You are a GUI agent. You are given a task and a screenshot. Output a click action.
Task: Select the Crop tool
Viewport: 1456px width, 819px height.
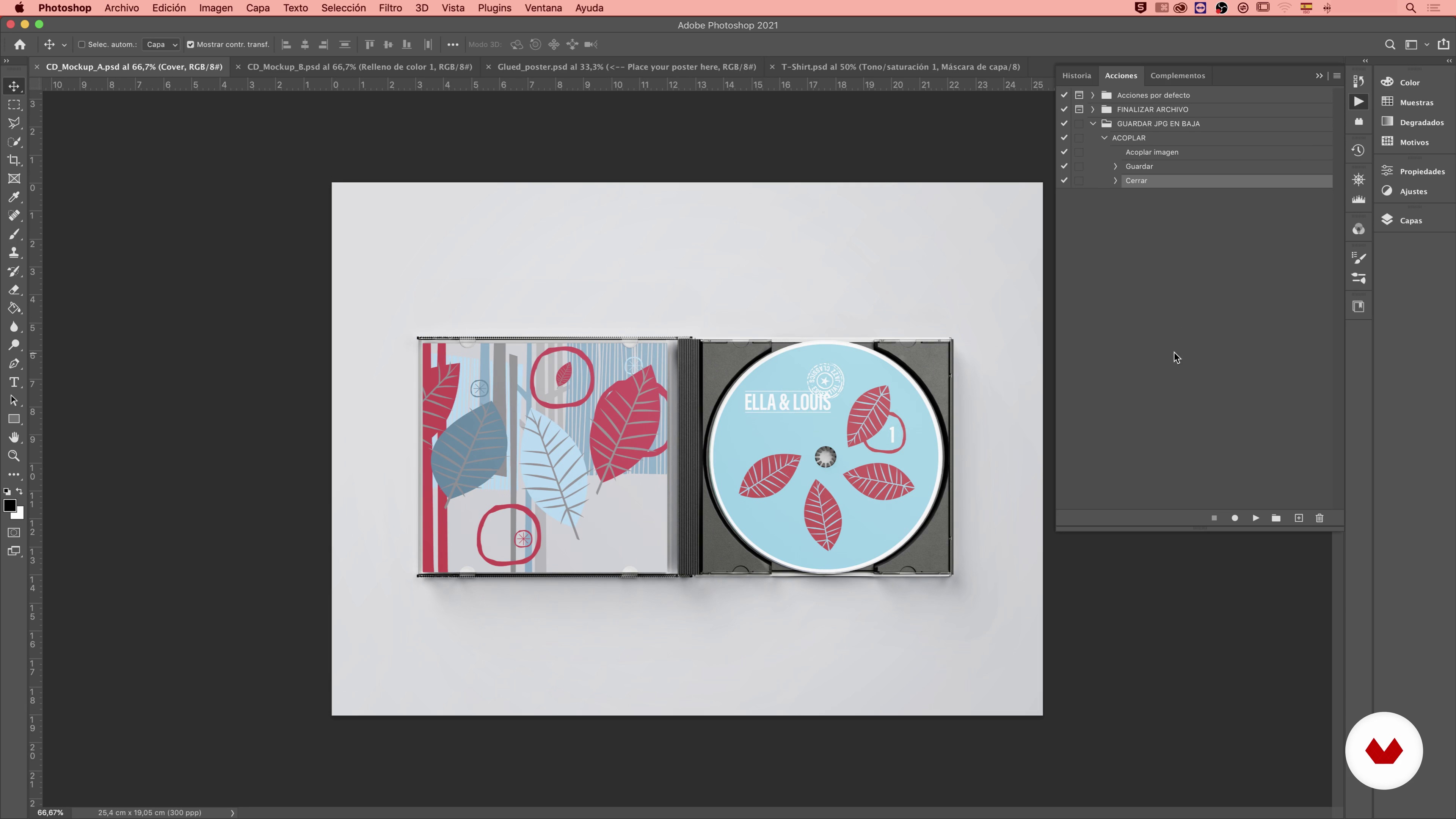pyautogui.click(x=14, y=160)
